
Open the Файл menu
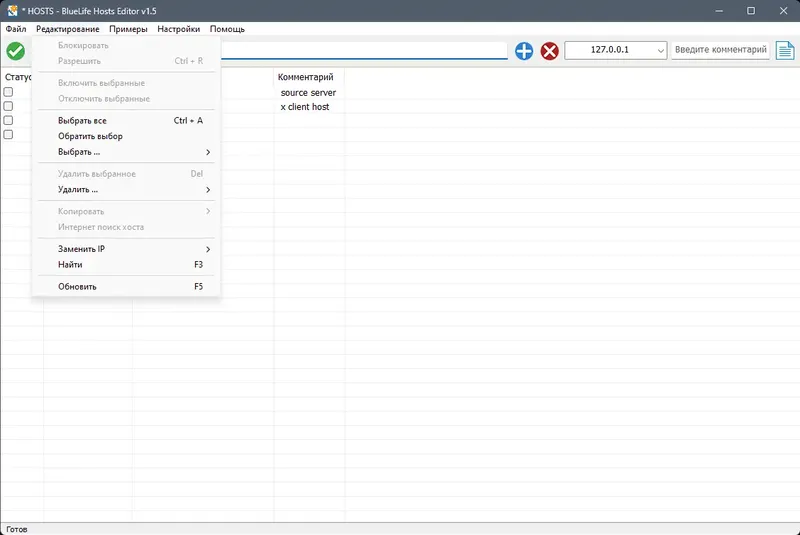point(16,29)
